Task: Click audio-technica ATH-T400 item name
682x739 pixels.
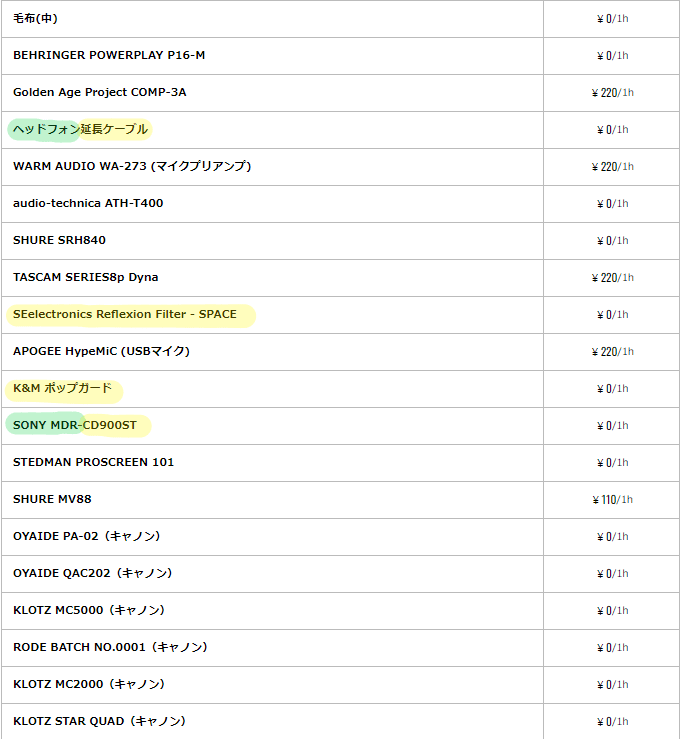Action: click(88, 203)
